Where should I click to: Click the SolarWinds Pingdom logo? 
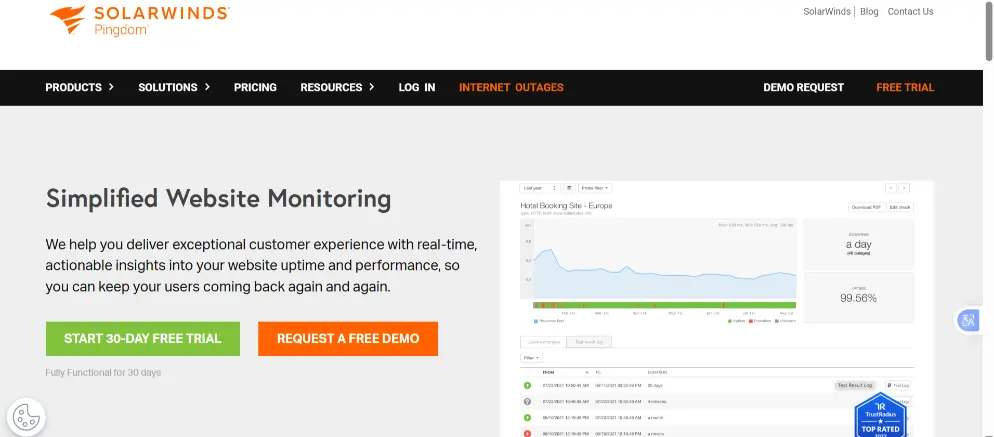tap(139, 20)
